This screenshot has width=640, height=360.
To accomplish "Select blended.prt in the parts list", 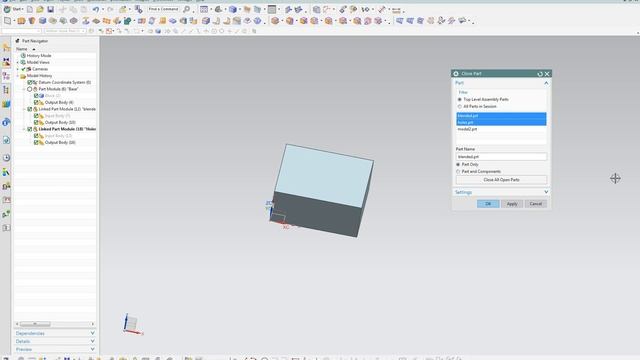I will 501,116.
